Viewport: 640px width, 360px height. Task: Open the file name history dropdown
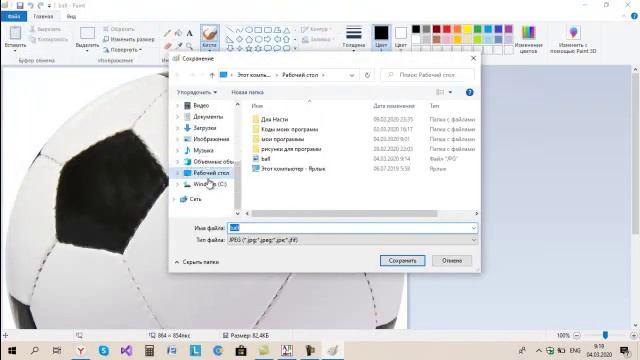[473, 228]
